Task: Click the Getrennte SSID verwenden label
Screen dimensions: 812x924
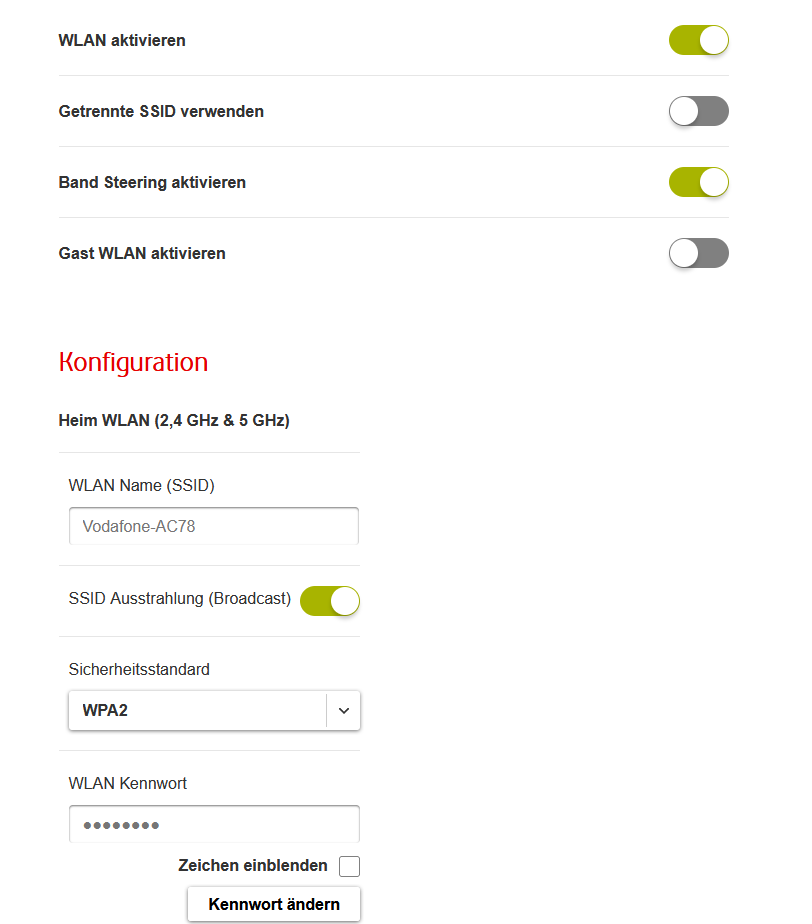Action: pyautogui.click(x=161, y=111)
